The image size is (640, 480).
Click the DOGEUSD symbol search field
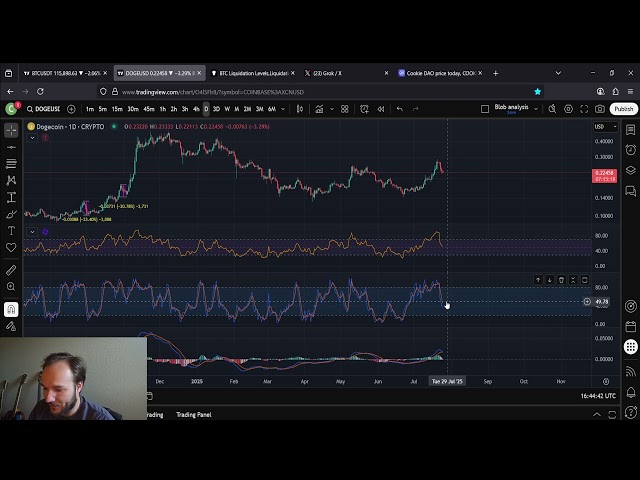[x=44, y=108]
